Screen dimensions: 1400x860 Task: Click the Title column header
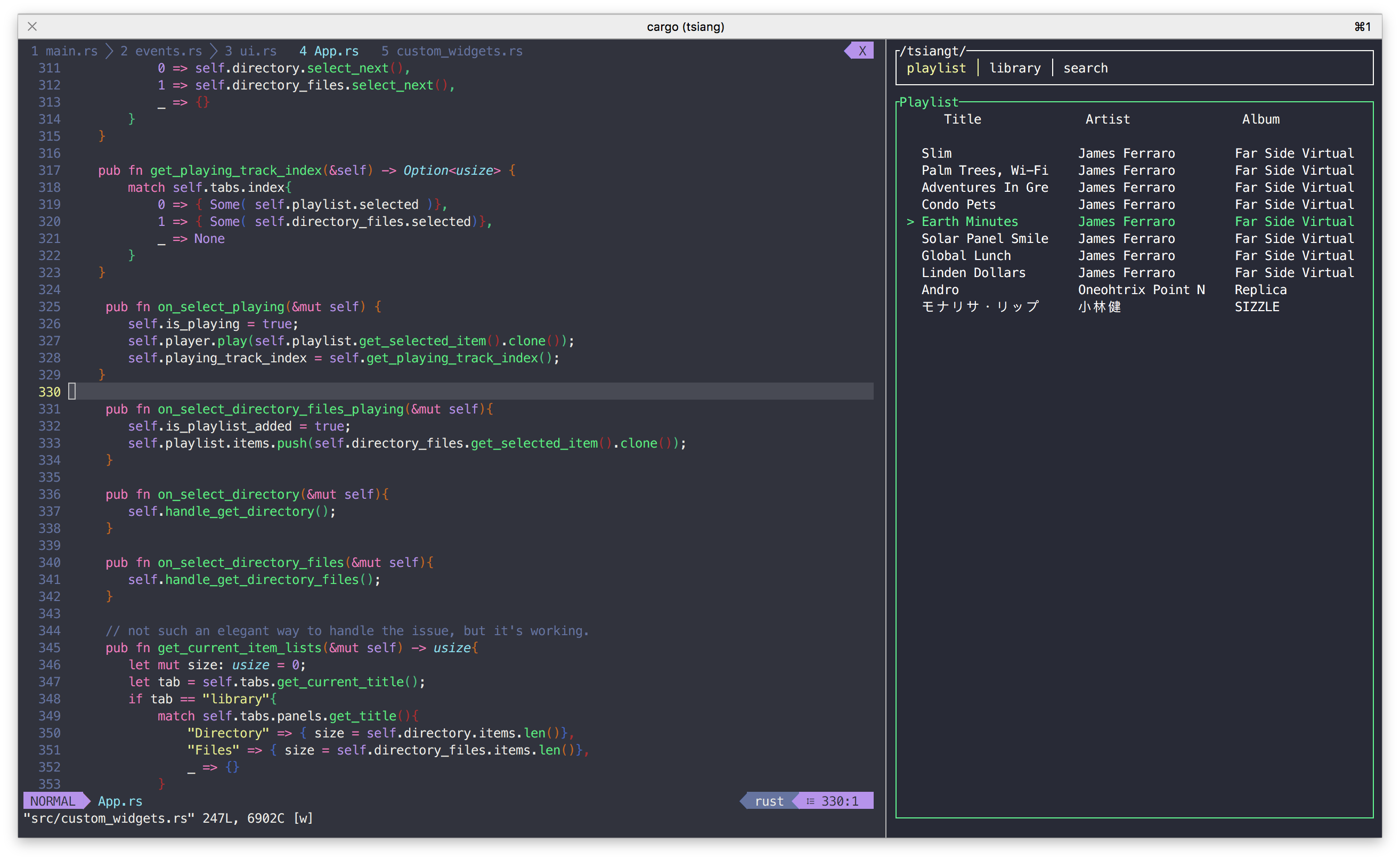click(x=962, y=119)
